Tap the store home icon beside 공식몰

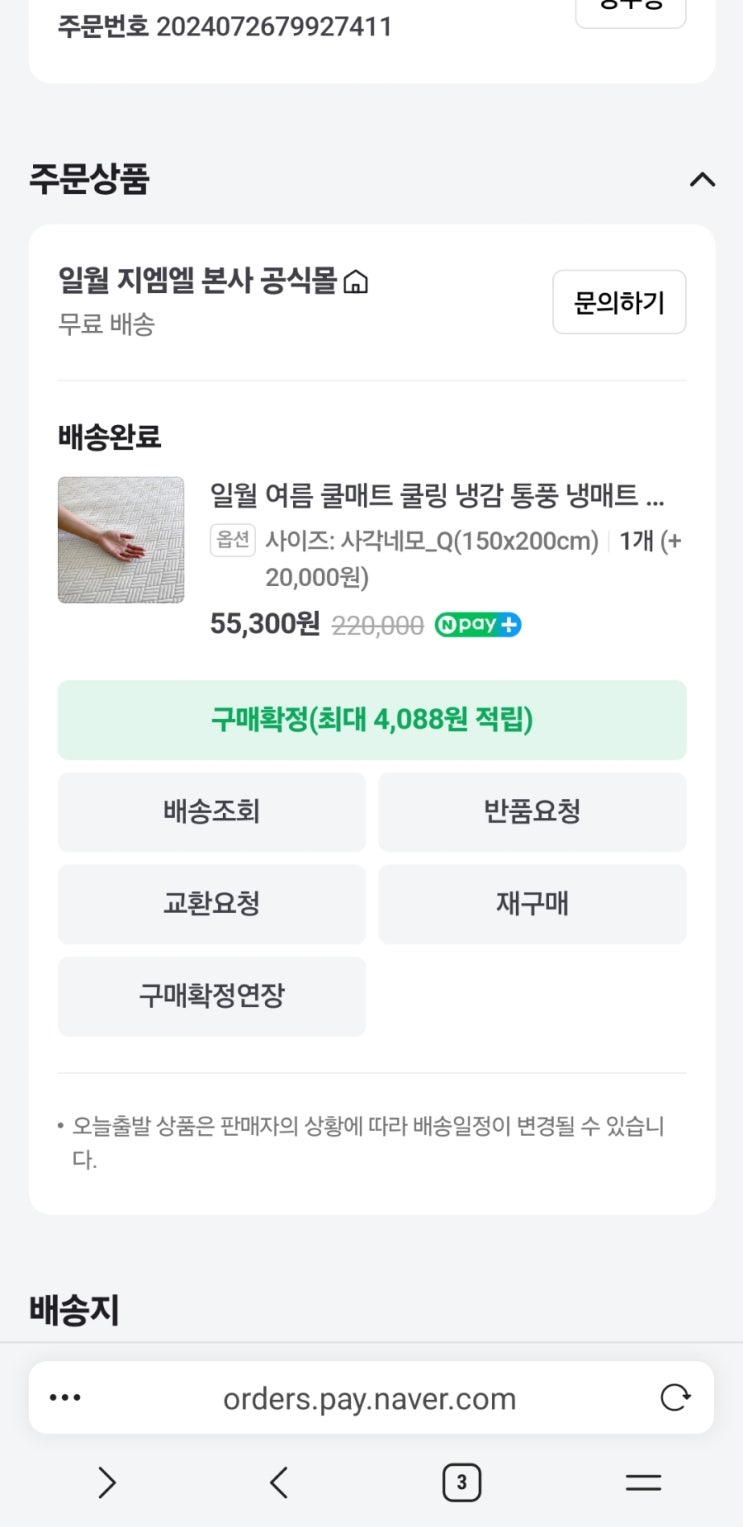point(355,283)
